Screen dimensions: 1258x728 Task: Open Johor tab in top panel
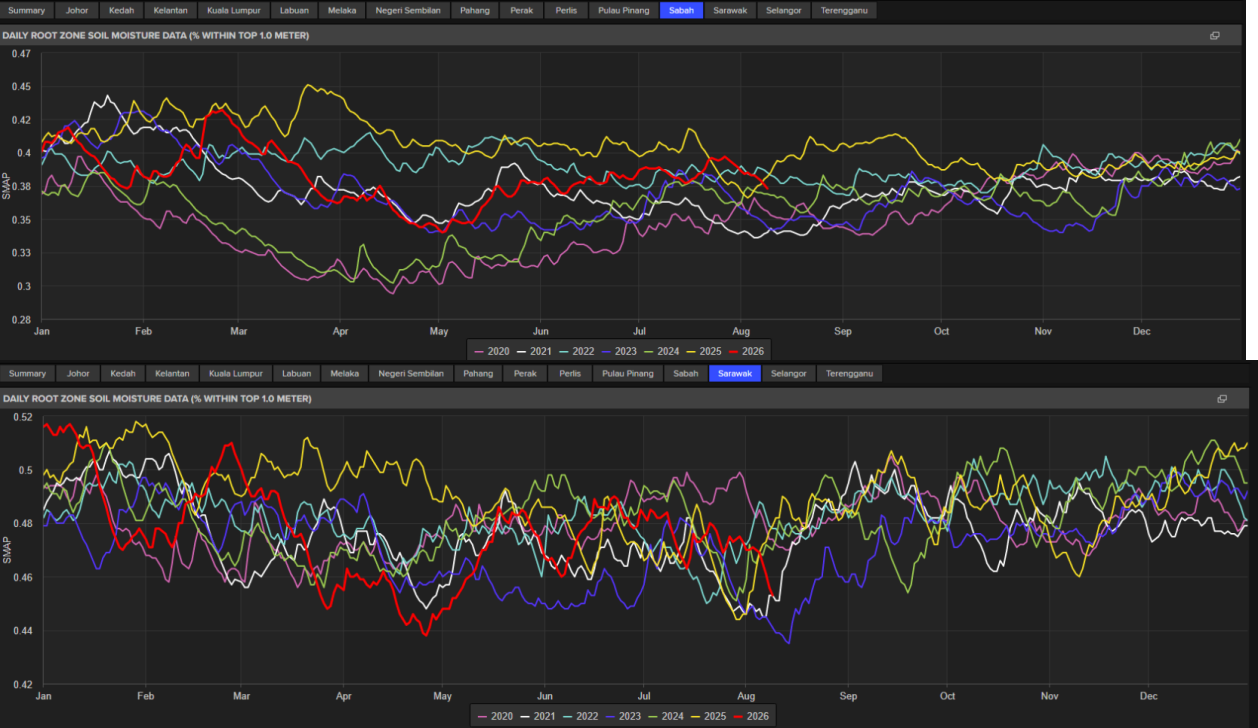[76, 11]
